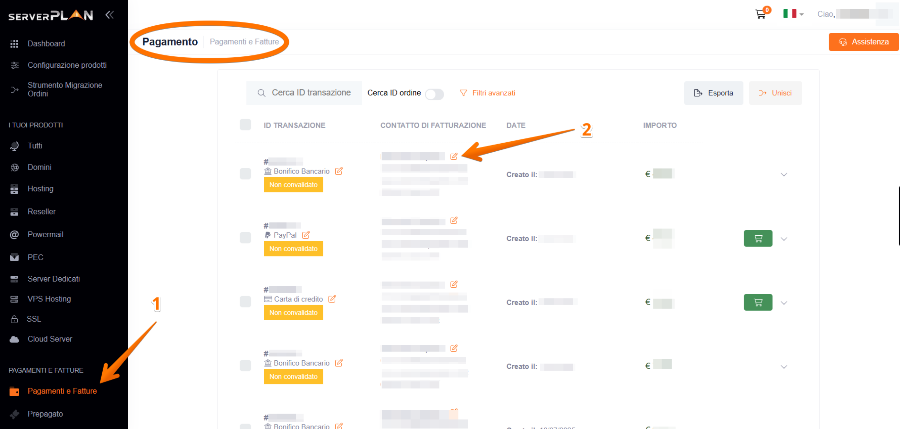Click the Cerca ID transazione search field
Image resolution: width=900 pixels, height=429 pixels.
pos(304,93)
